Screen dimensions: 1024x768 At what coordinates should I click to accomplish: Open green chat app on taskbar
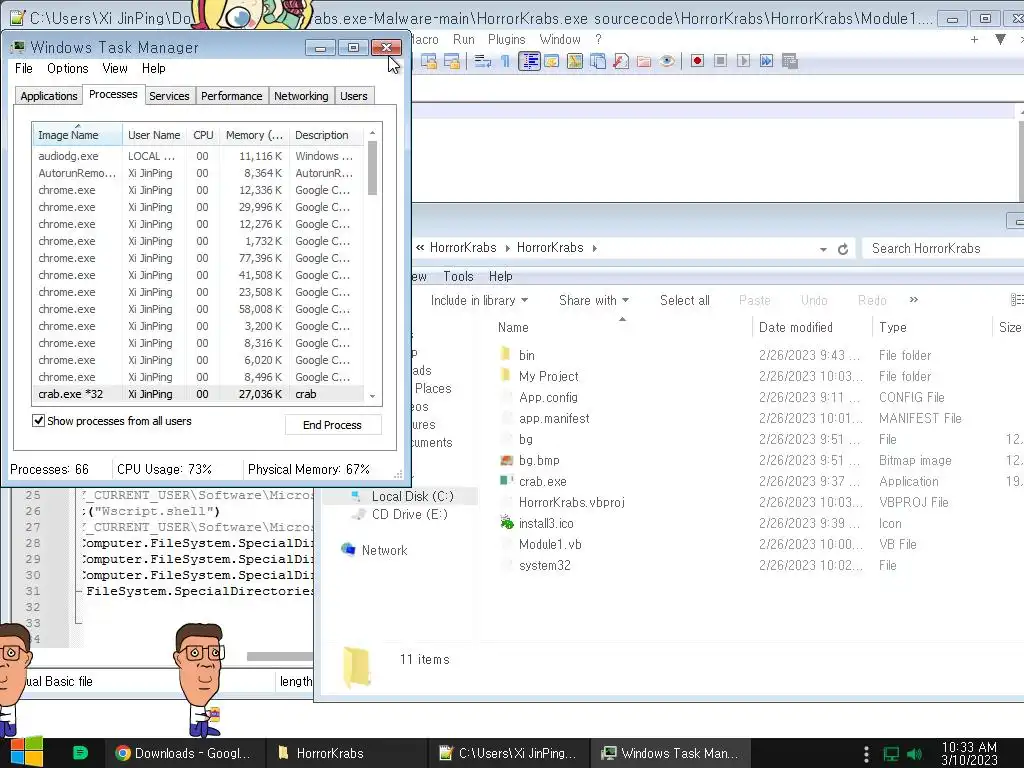(80, 753)
